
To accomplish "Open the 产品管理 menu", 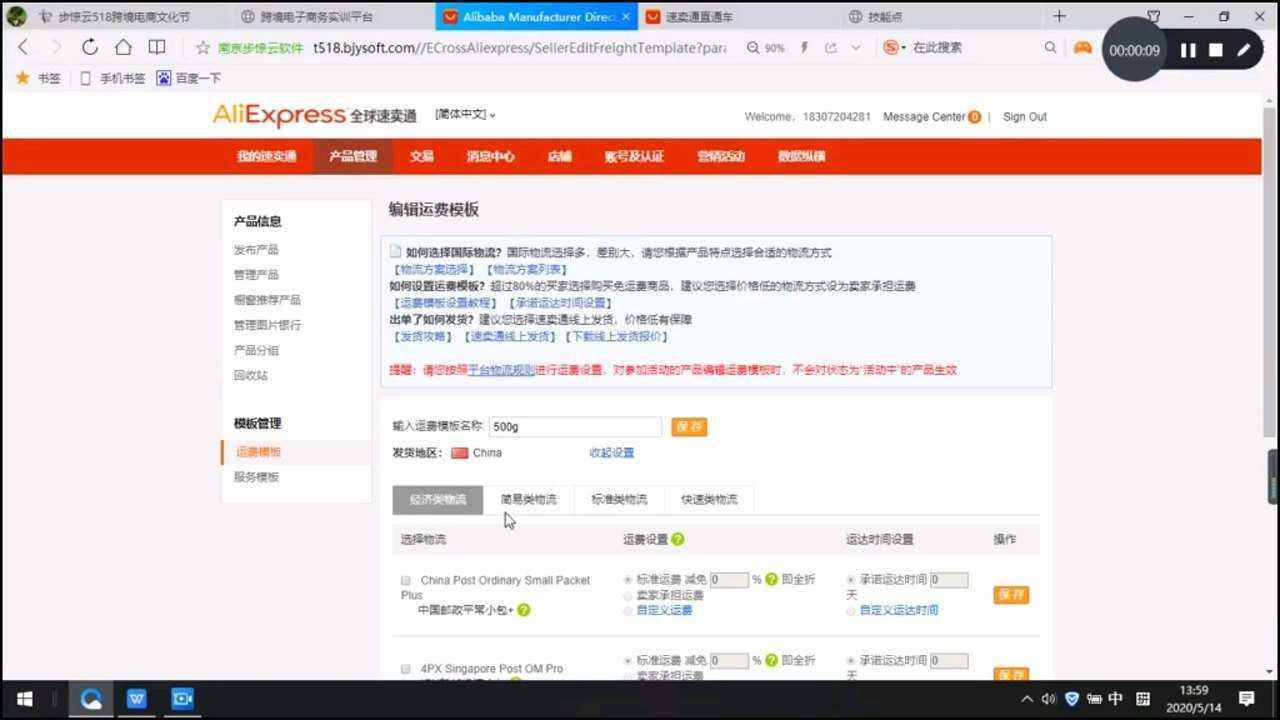I will pyautogui.click(x=353, y=156).
